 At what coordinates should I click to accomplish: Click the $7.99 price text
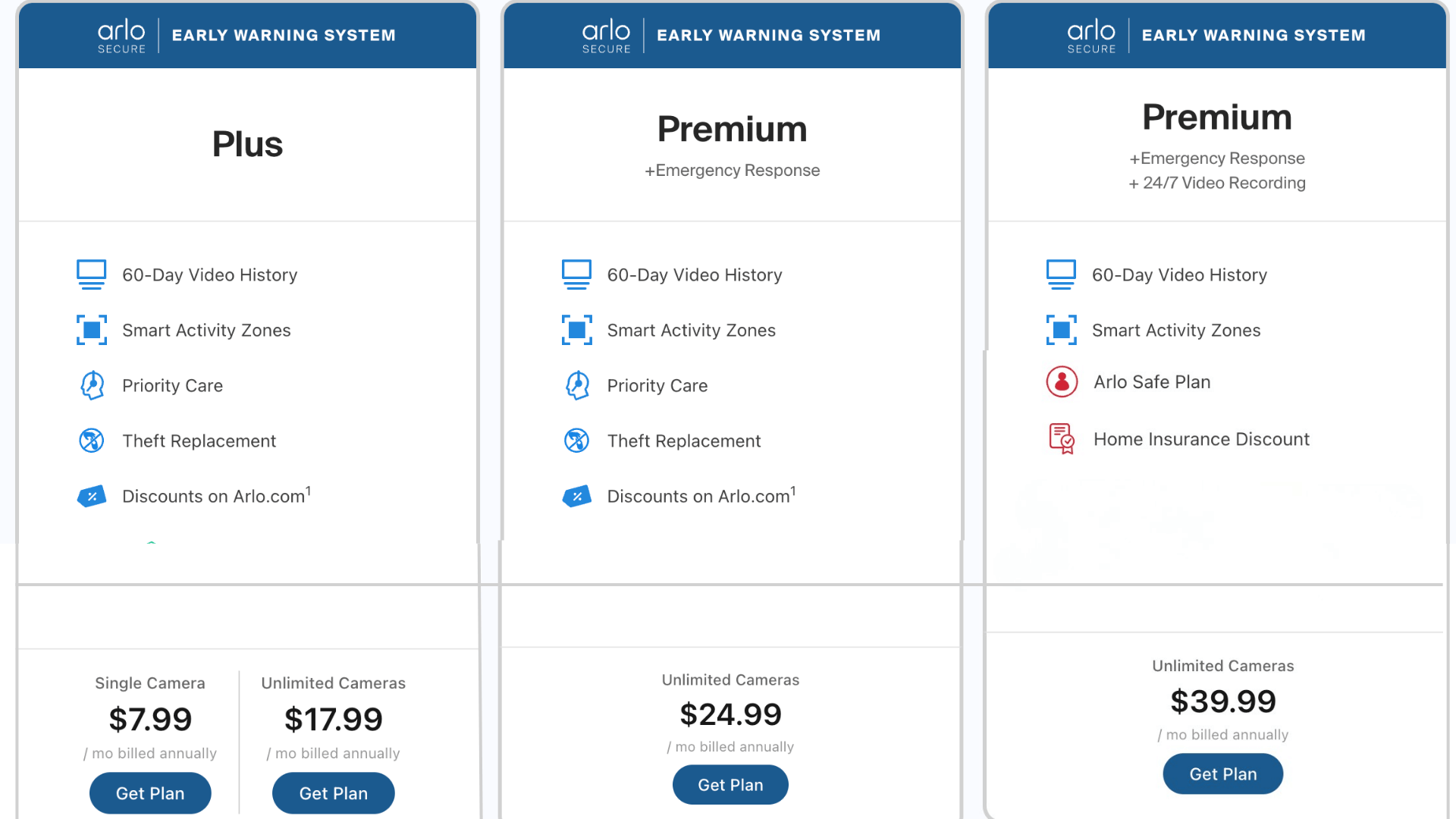pyautogui.click(x=150, y=719)
